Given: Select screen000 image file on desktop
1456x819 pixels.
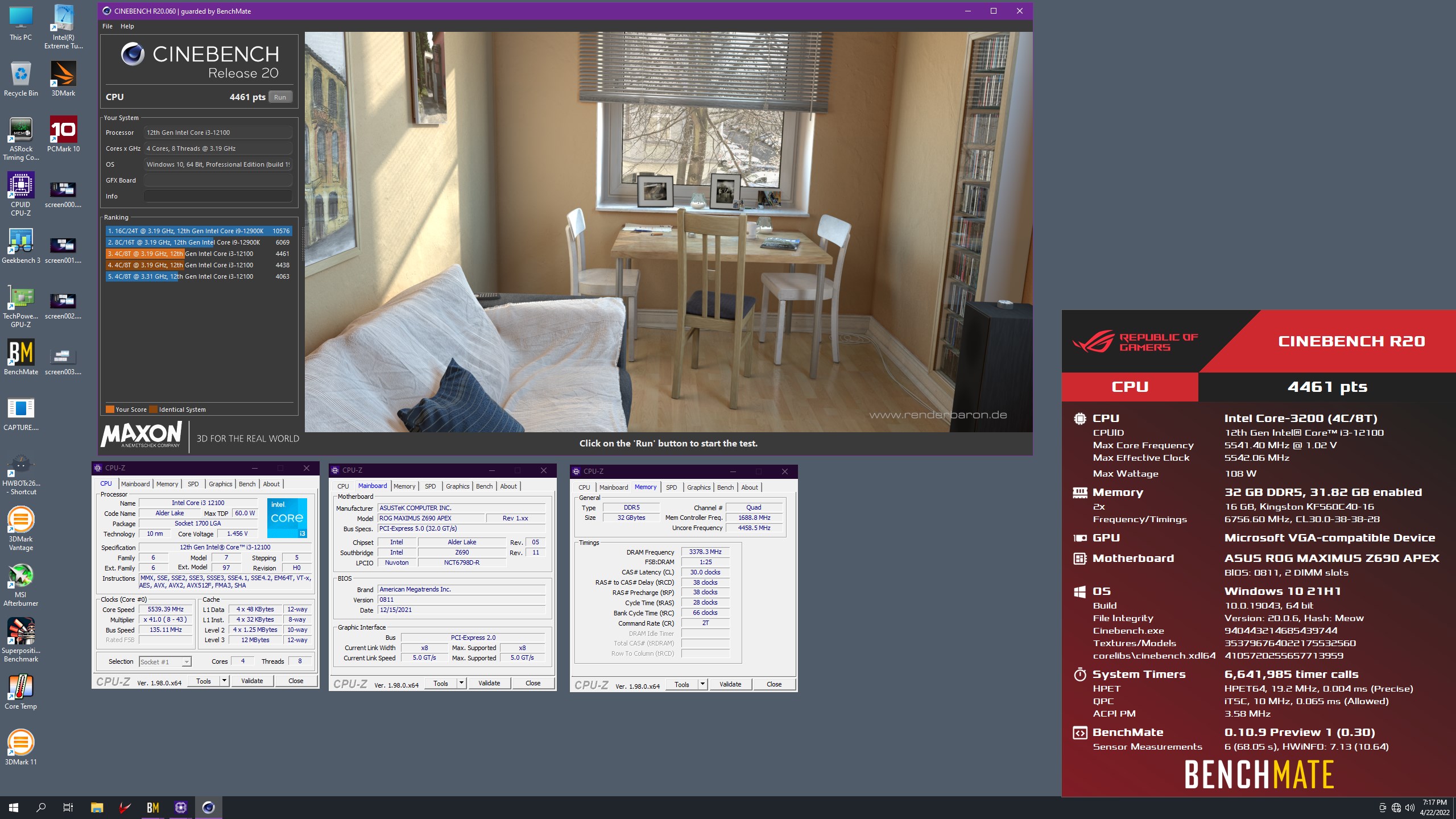Looking at the screenshot, I should (x=63, y=195).
